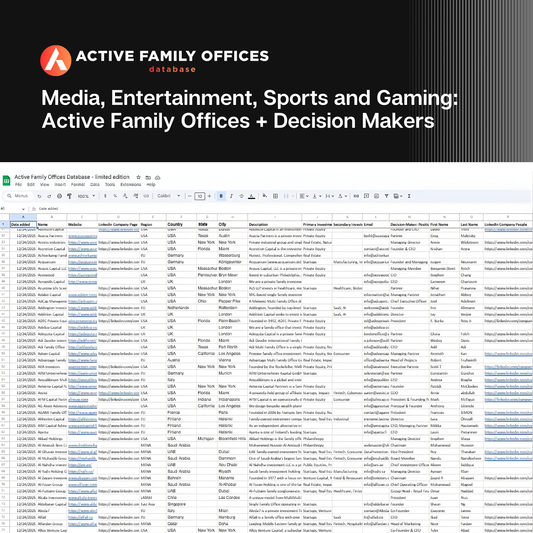Apply percent format with the % icon

[x=115, y=196]
